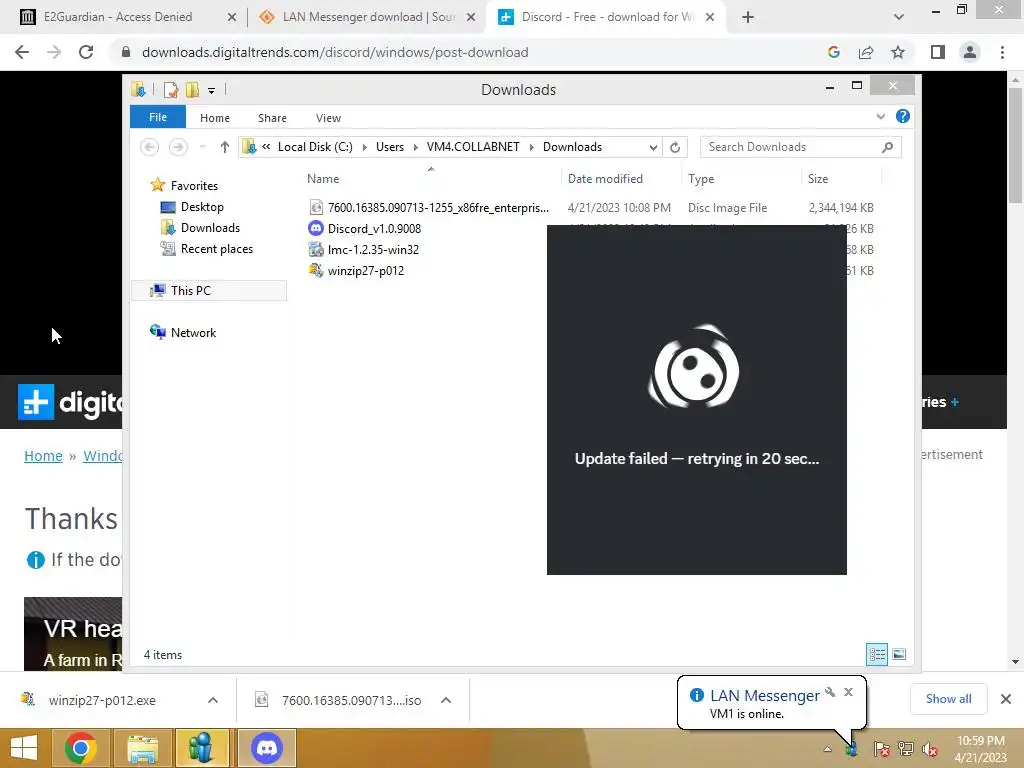Click Users in the breadcrumb path

pyautogui.click(x=390, y=147)
